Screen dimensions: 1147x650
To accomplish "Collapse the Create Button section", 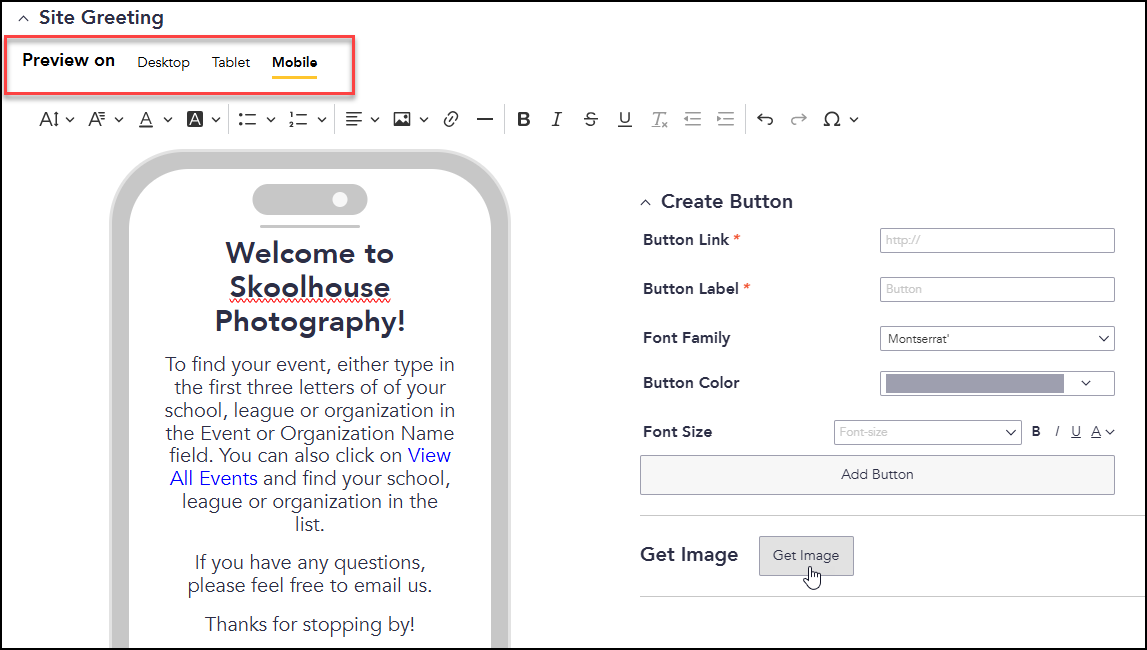I will (645, 203).
